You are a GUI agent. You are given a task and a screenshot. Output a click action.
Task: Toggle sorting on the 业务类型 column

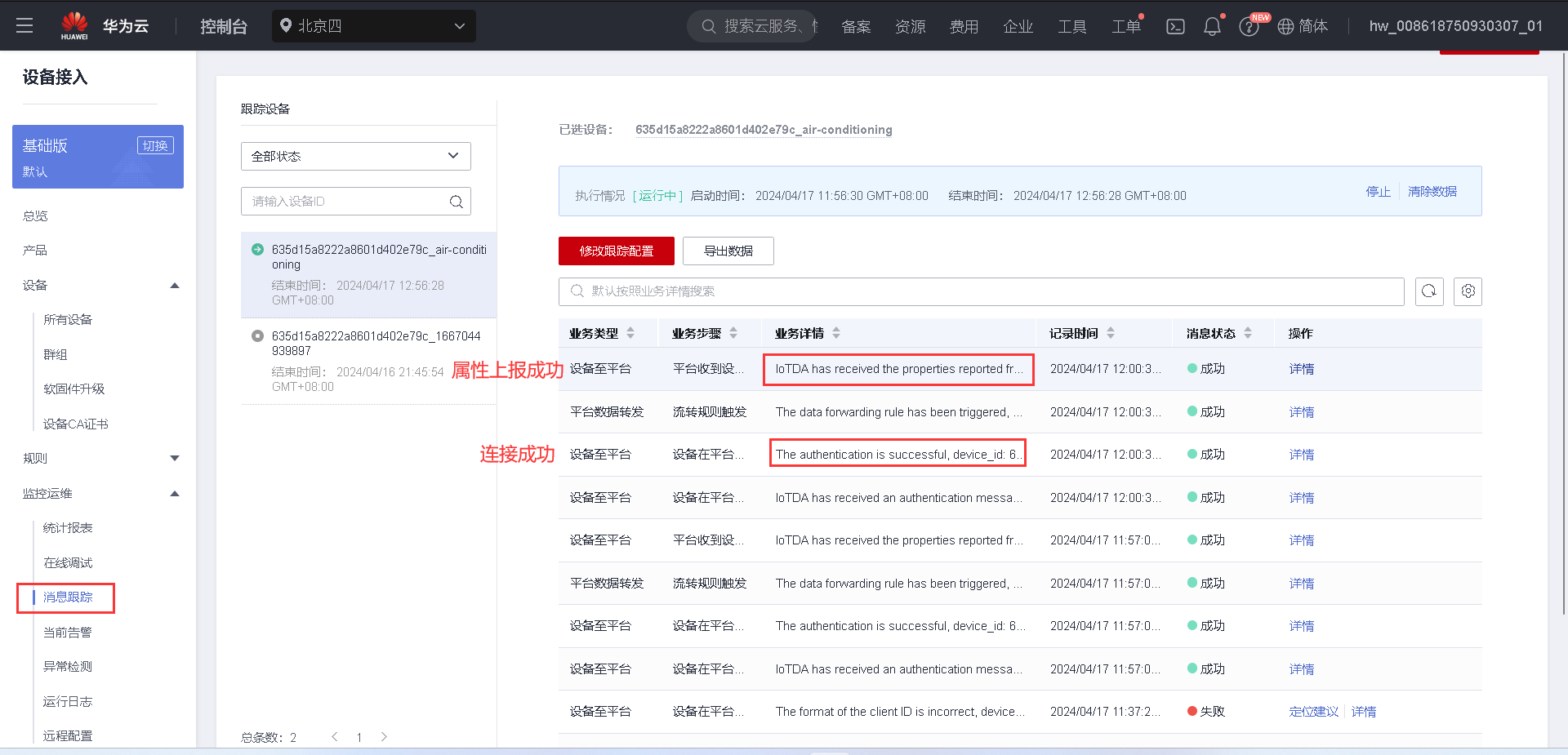(630, 332)
